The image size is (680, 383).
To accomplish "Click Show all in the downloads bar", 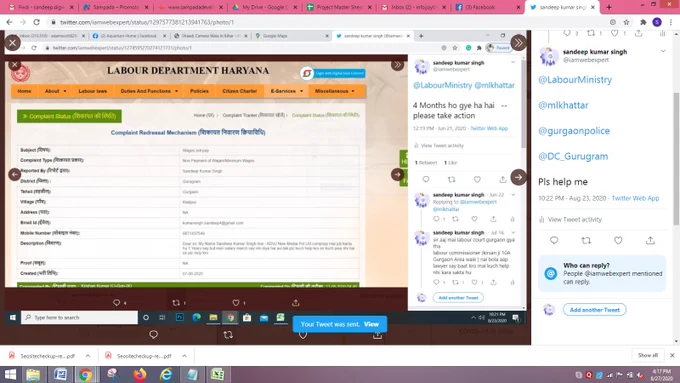I will pos(648,355).
